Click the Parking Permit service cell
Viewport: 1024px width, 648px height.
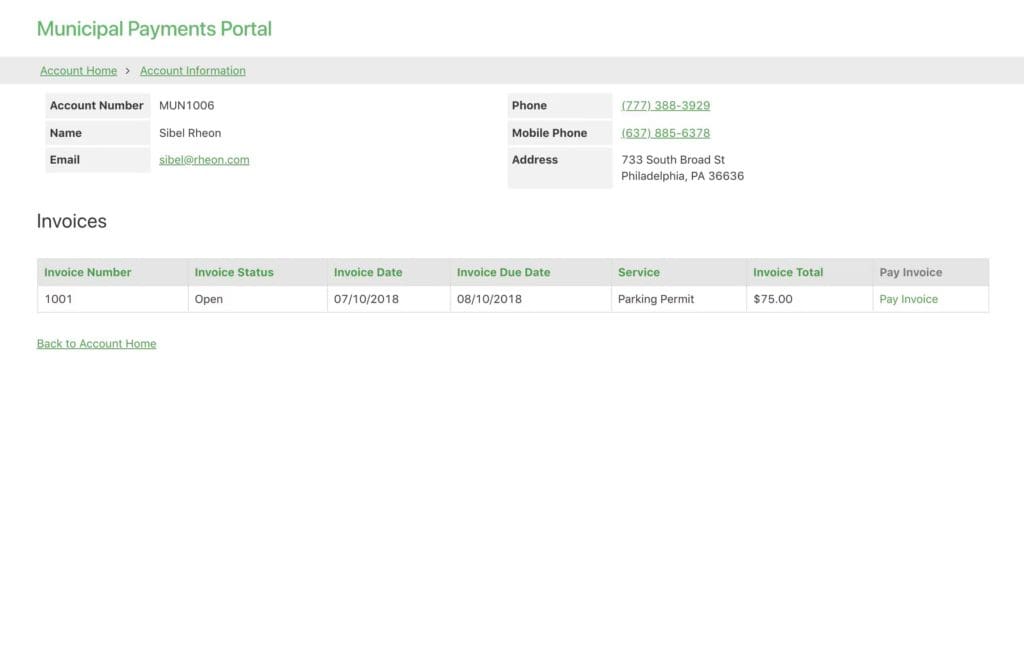tap(656, 299)
